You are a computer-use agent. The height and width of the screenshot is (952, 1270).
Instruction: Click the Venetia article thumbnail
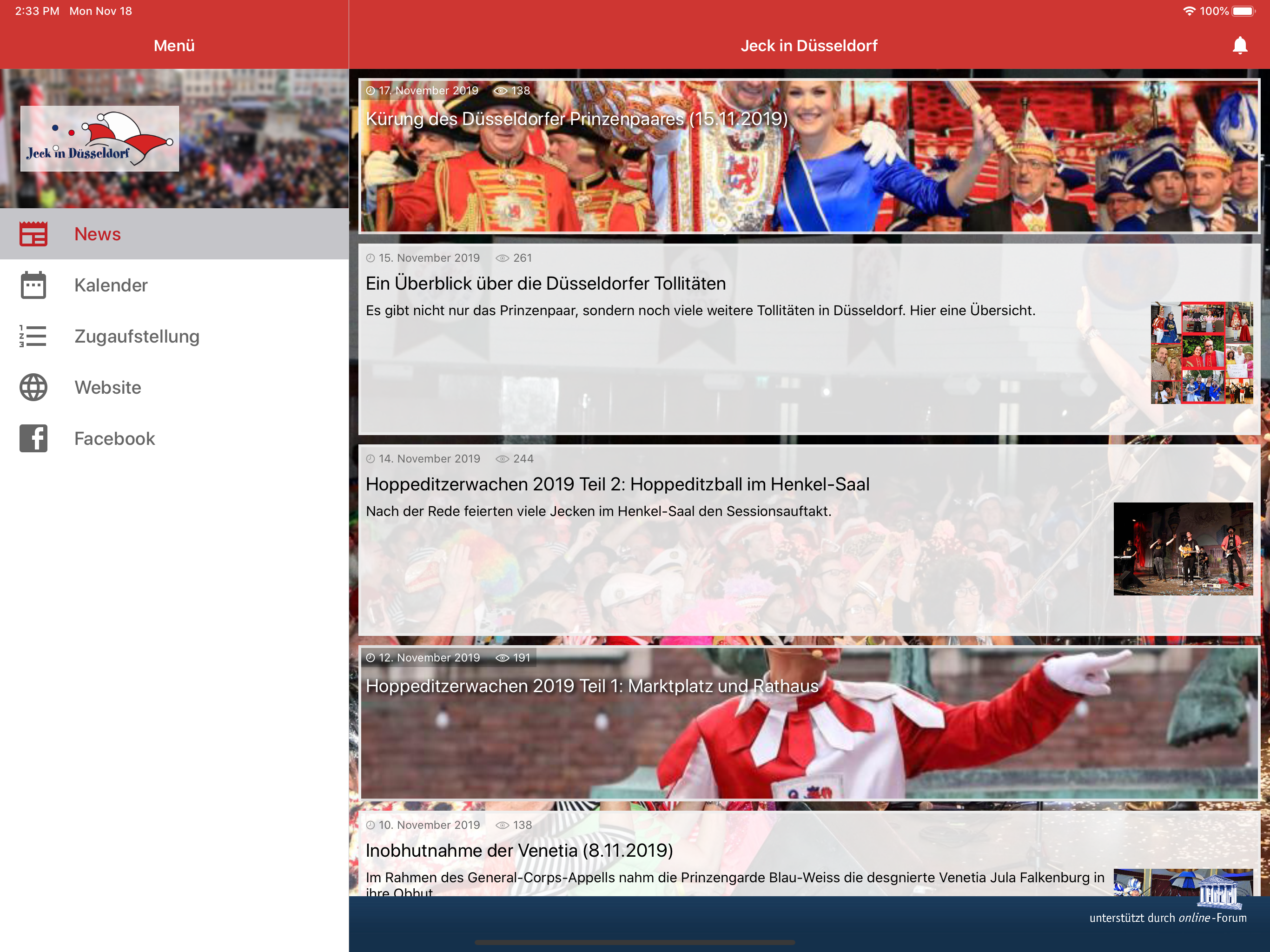click(x=1183, y=883)
